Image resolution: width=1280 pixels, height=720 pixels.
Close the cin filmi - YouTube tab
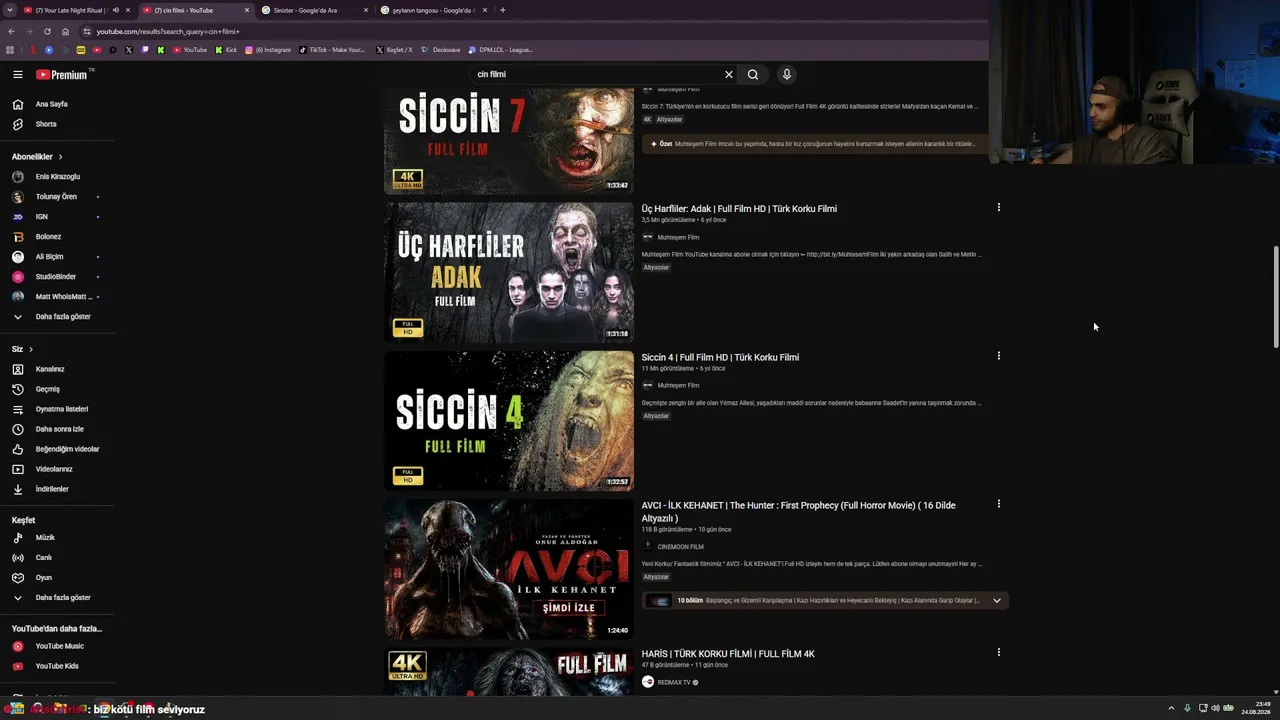tap(247, 10)
